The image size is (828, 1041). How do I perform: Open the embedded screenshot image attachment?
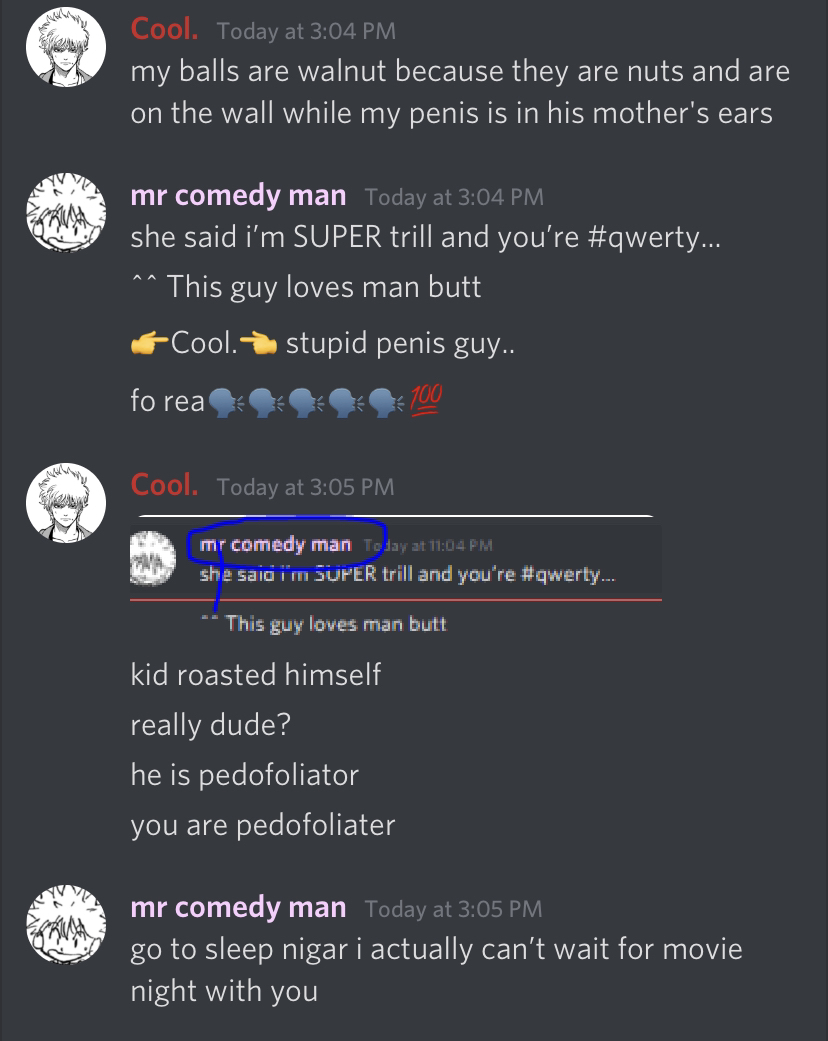[396, 576]
